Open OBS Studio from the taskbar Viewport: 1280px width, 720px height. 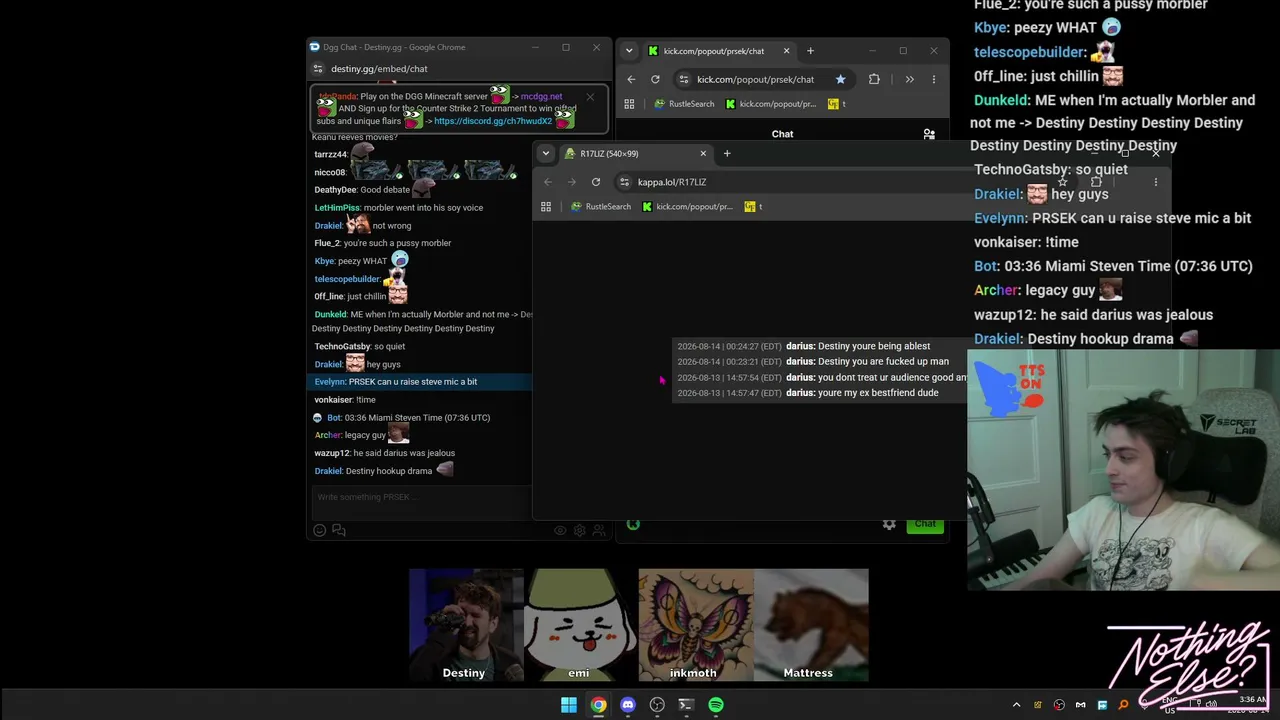coord(657,705)
